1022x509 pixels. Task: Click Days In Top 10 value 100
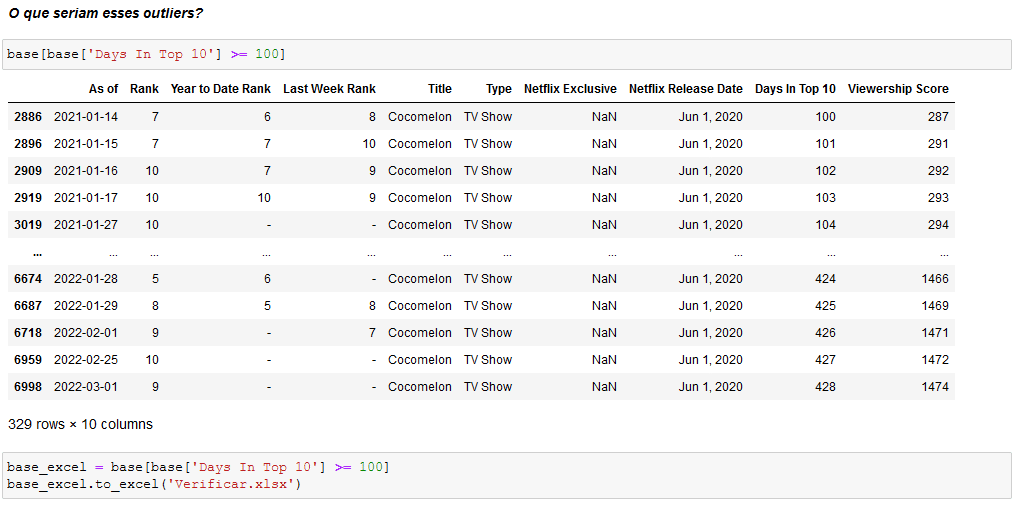point(825,117)
